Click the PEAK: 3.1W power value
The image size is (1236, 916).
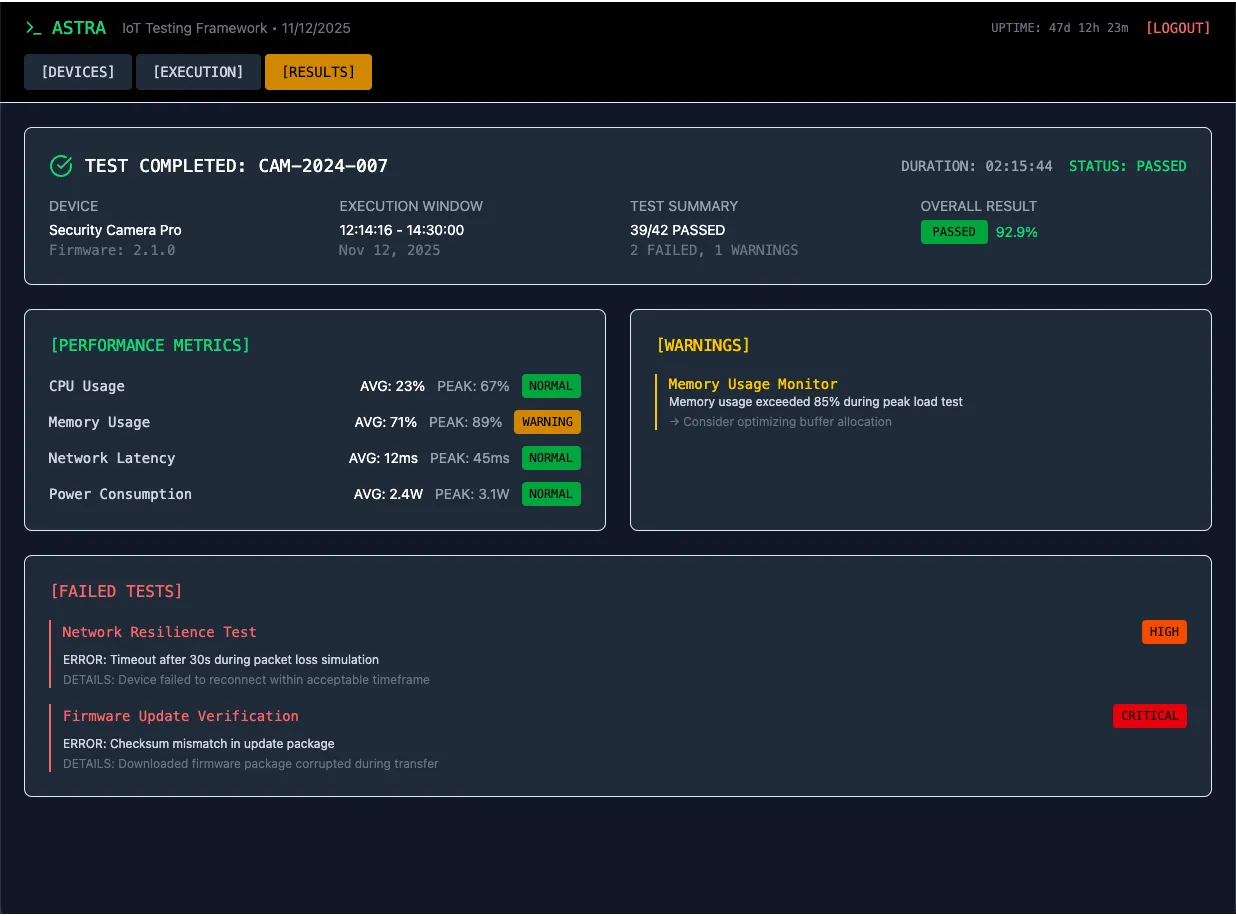473,494
